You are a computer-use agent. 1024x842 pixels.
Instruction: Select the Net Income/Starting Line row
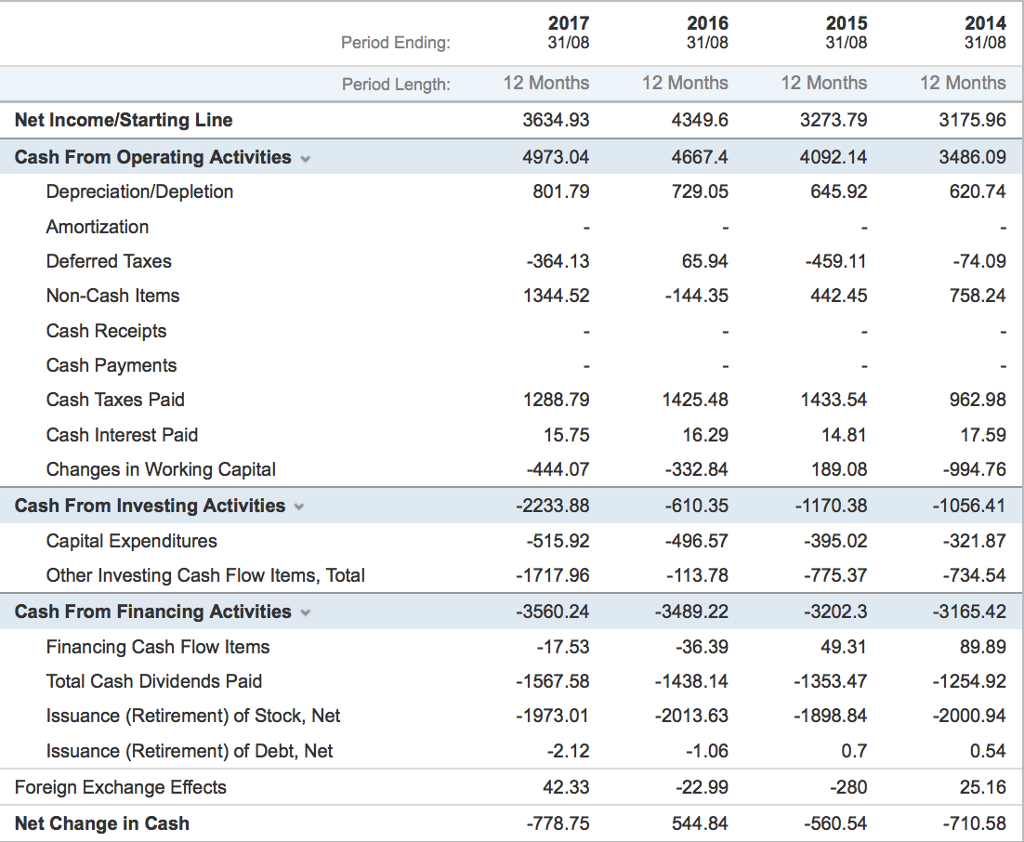click(123, 119)
